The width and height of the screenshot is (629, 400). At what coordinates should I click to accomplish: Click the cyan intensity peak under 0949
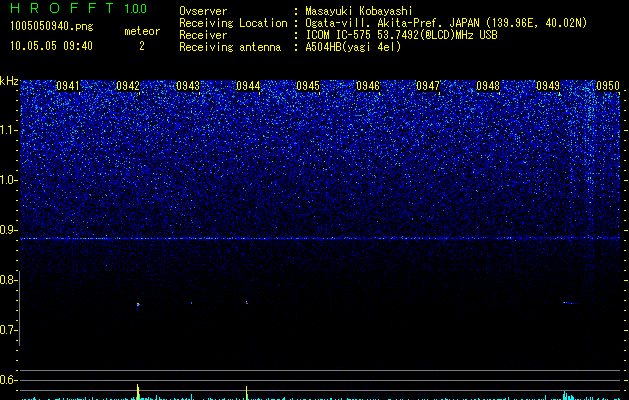(x=566, y=395)
